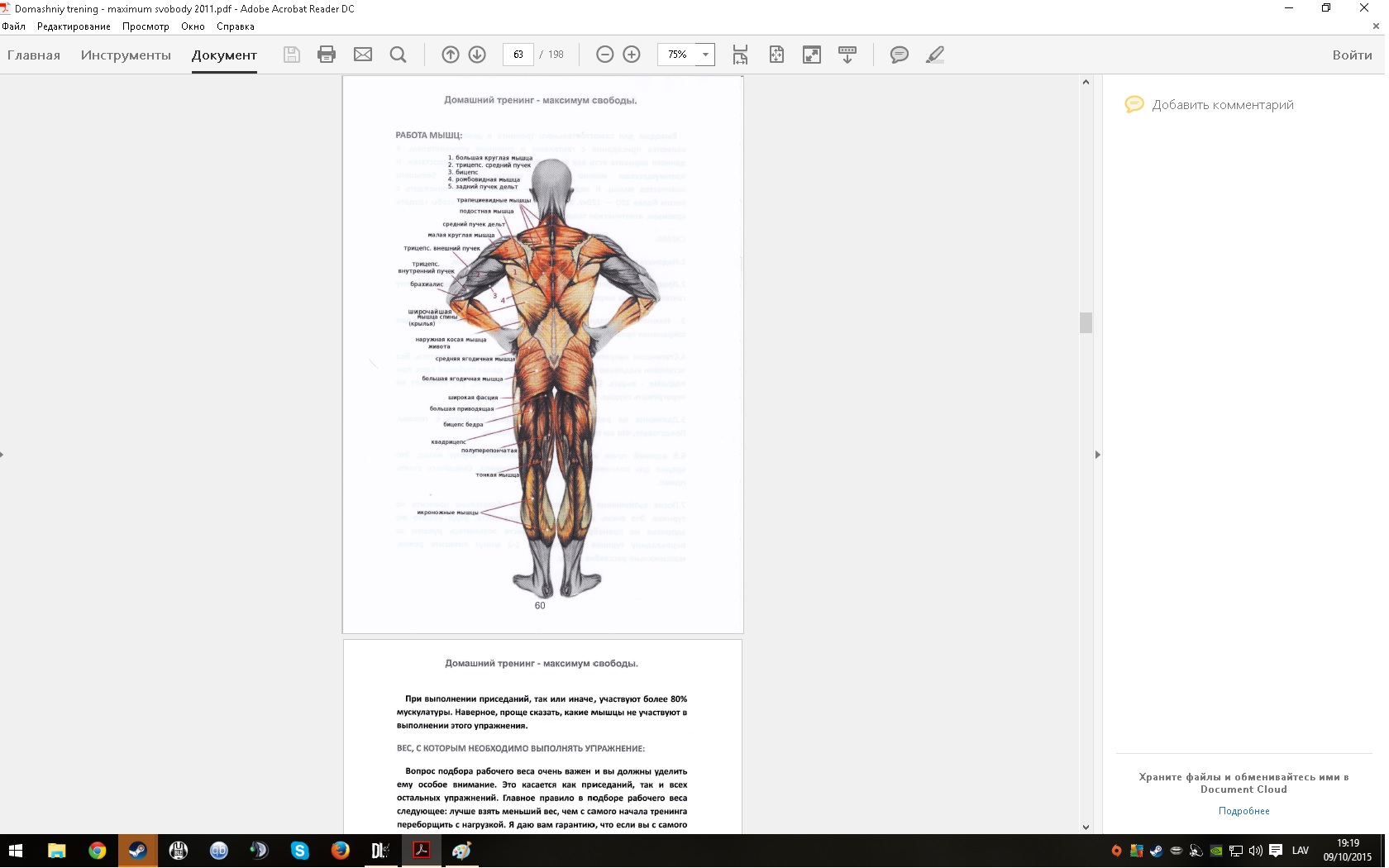Go to previous page with the up arrow
Viewport: 1389px width, 868px height.
451,55
